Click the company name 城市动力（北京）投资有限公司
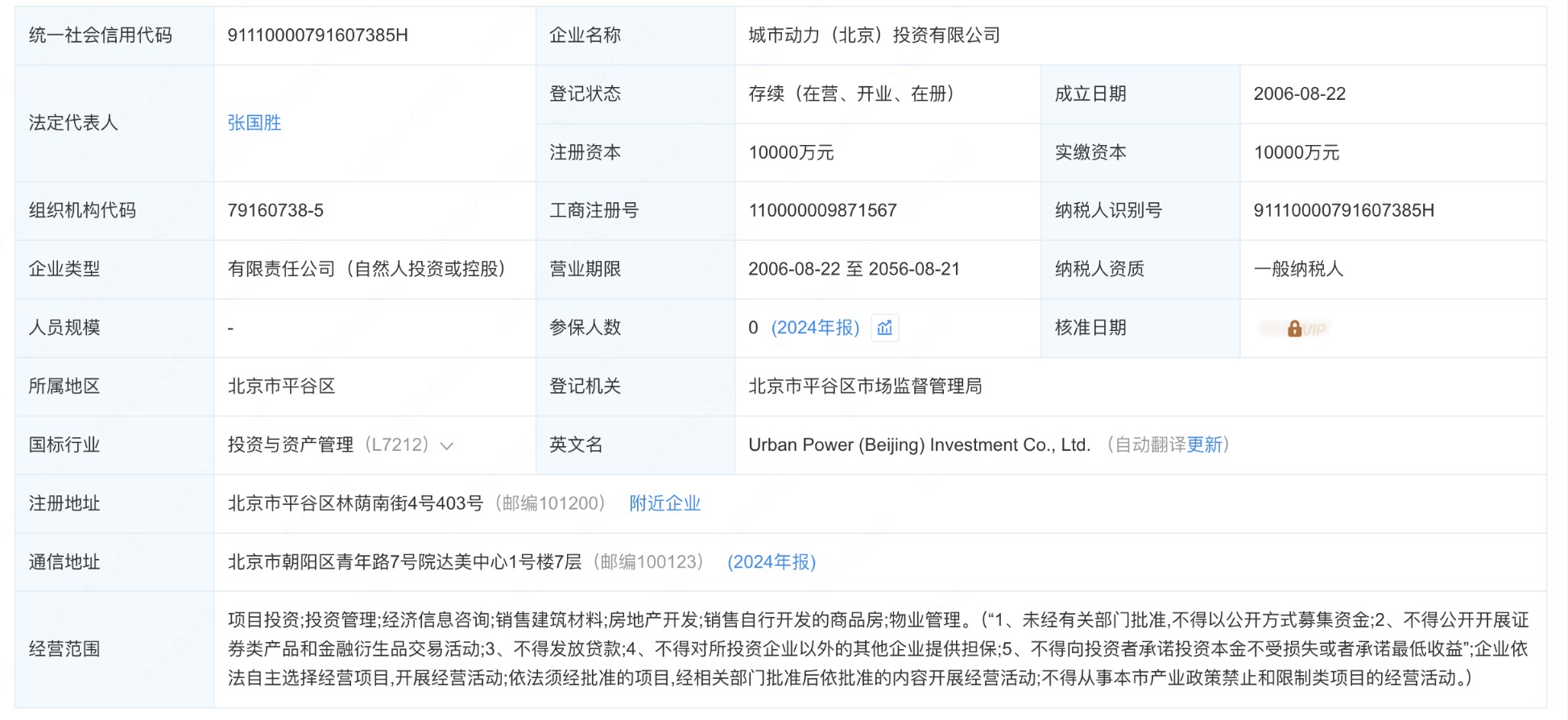This screenshot has height=720, width=1568. [x=874, y=35]
